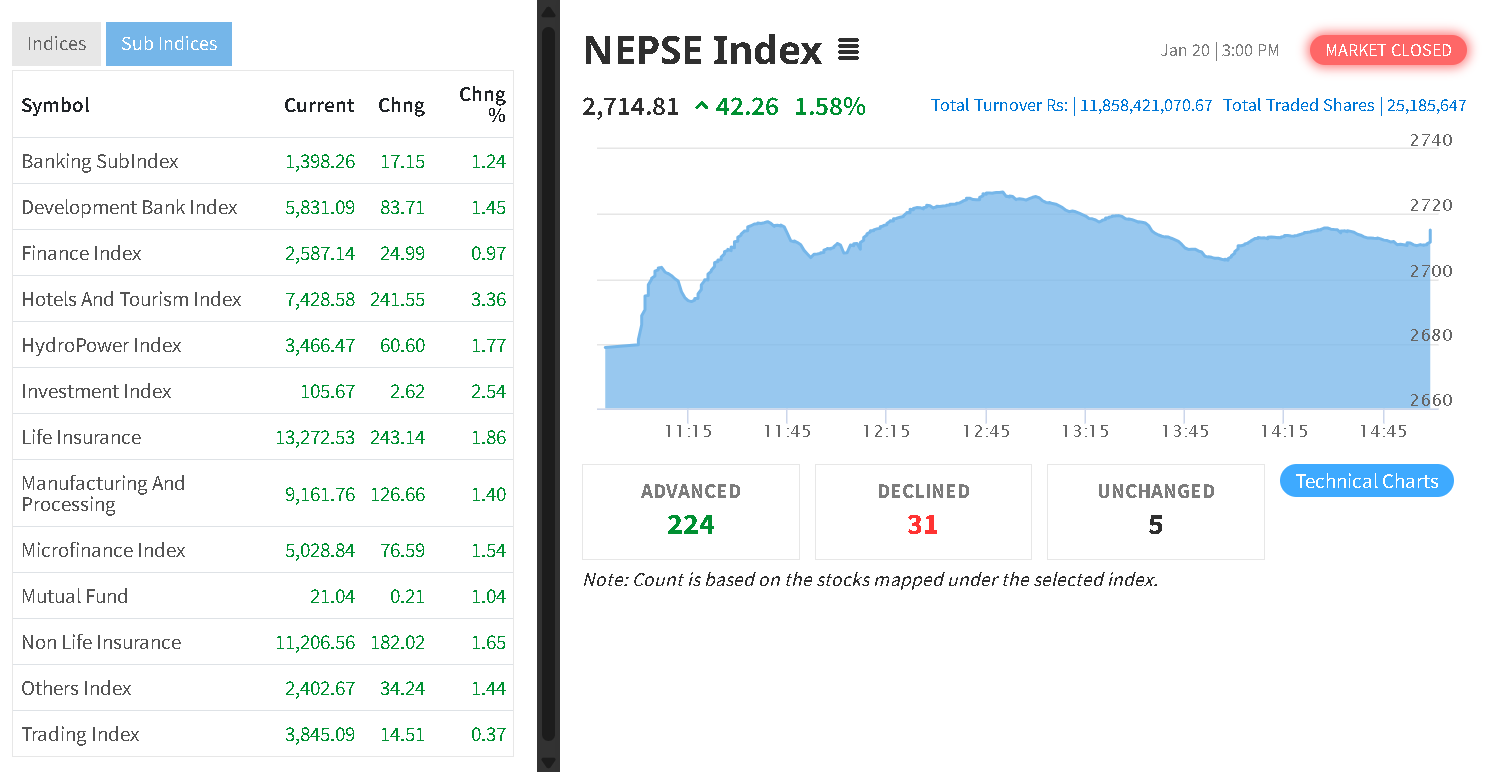Click the green up caret beside 42.26
Image resolution: width=1486 pixels, height=772 pixels.
(701, 107)
